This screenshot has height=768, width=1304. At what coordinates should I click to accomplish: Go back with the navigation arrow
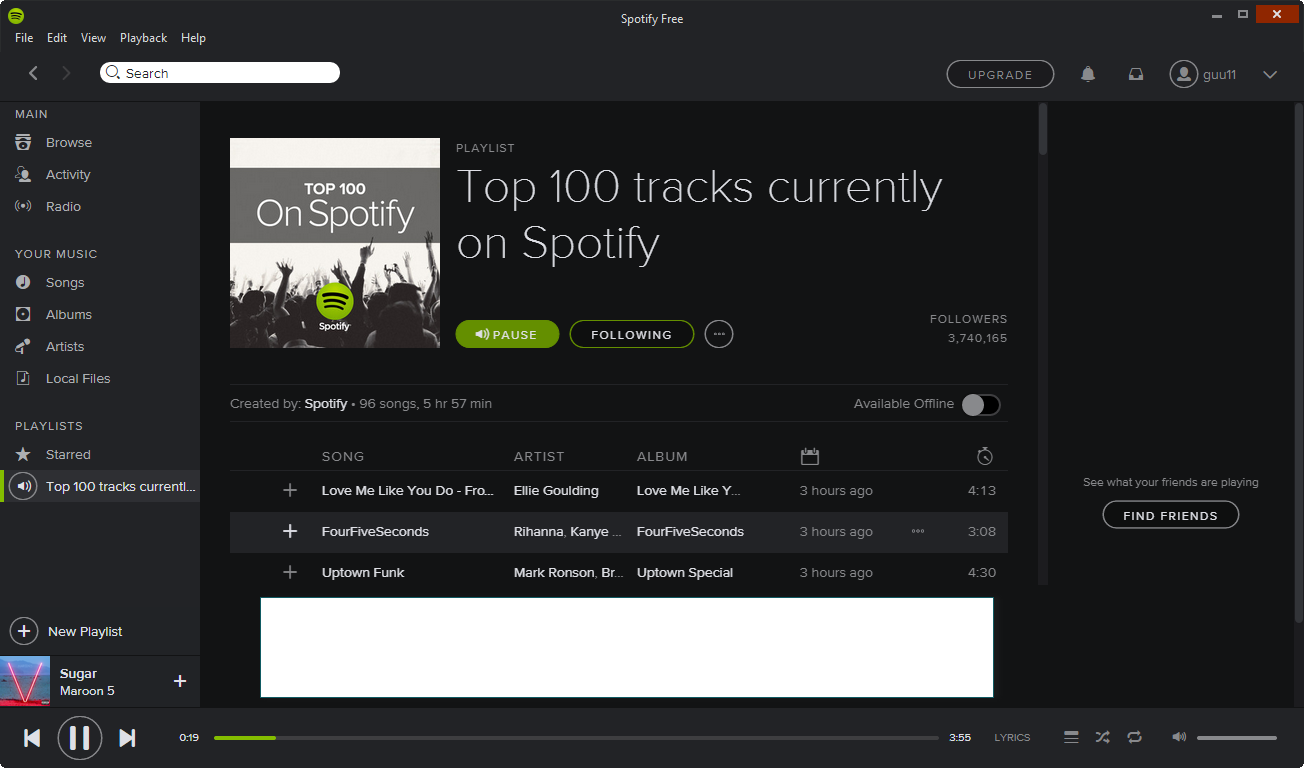coord(34,73)
